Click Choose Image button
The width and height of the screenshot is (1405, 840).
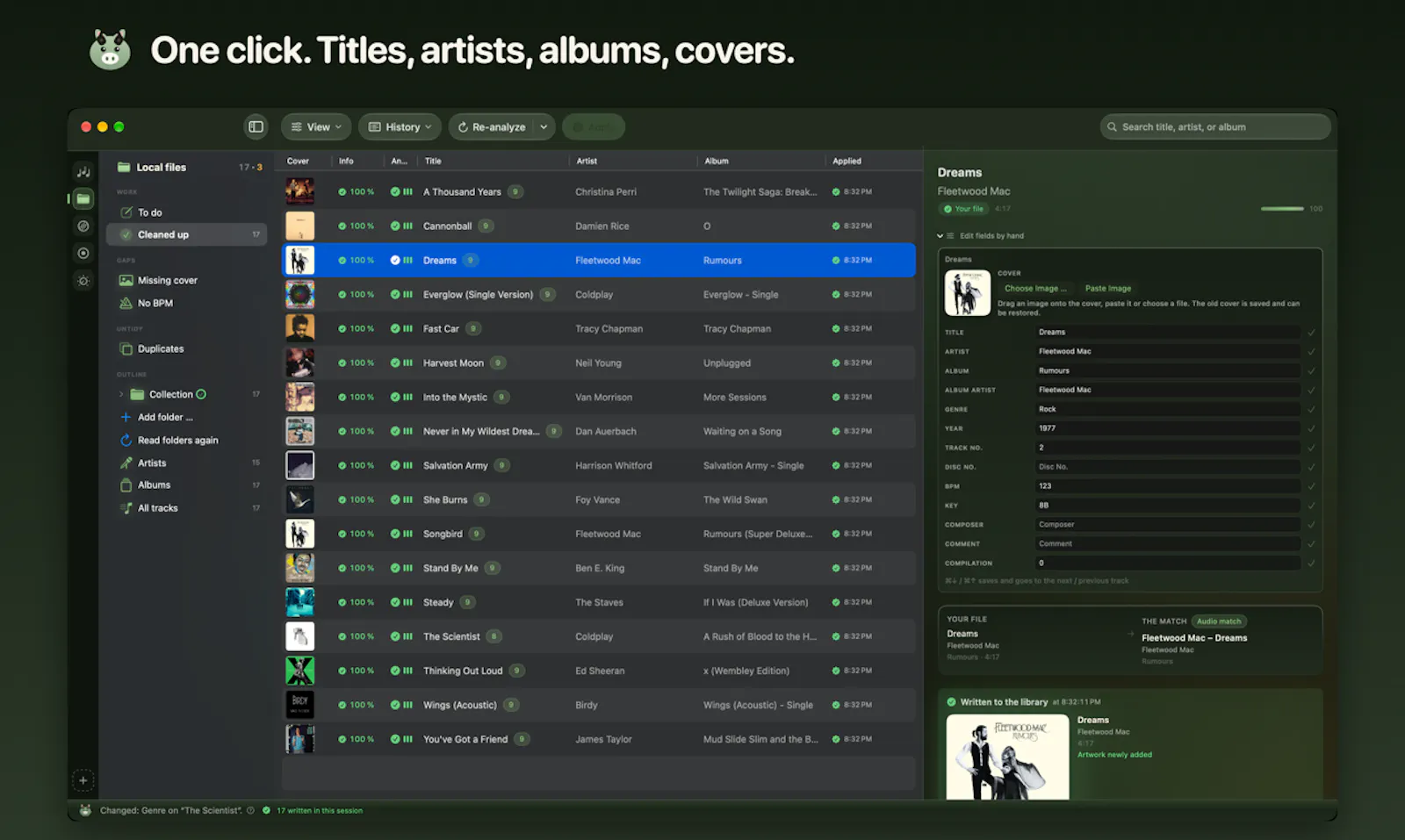click(1035, 289)
